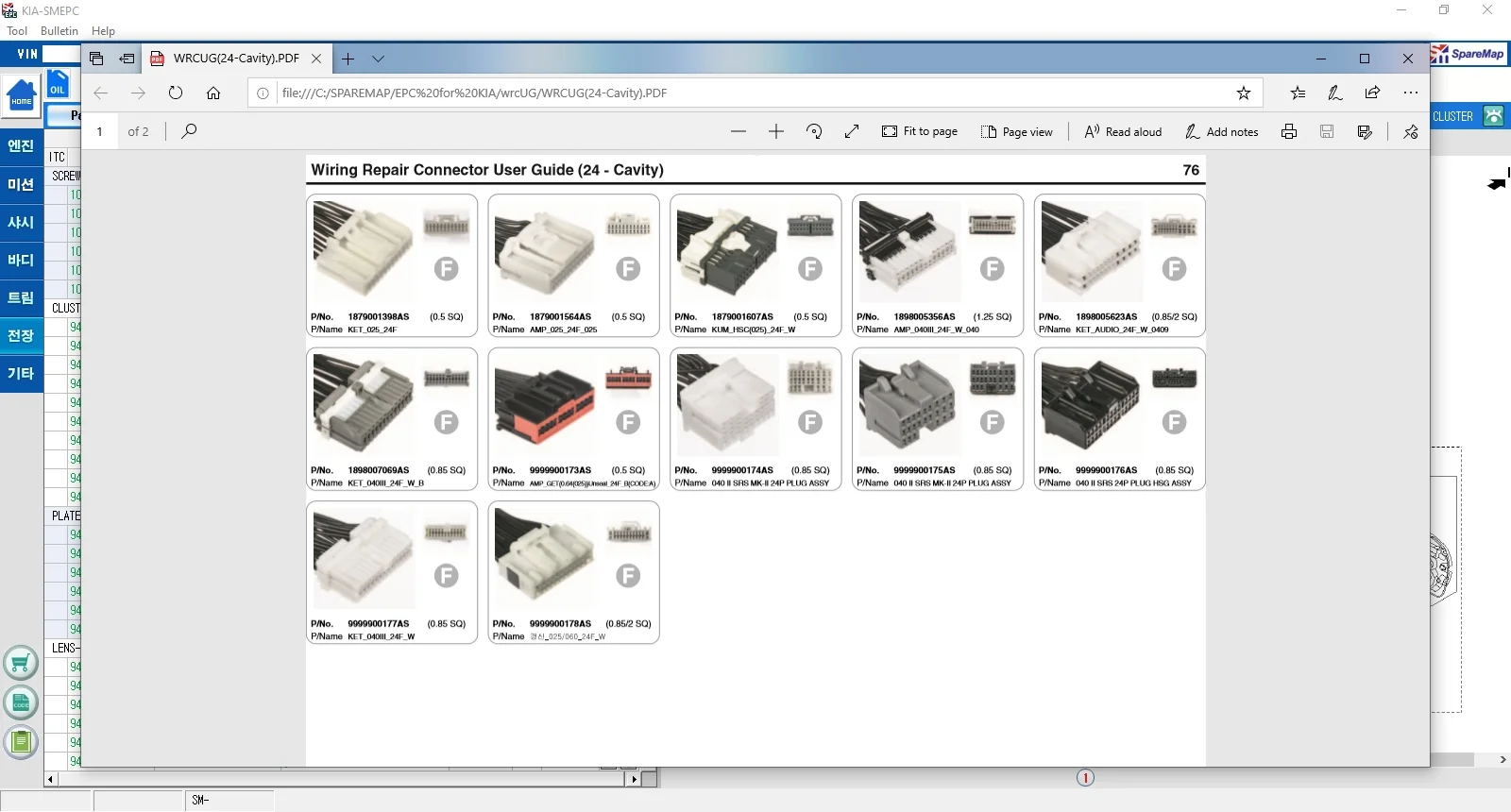1511x812 pixels.
Task: Click scroll right arrow in KIA-SMEPC diagram
Action: 1503,759
